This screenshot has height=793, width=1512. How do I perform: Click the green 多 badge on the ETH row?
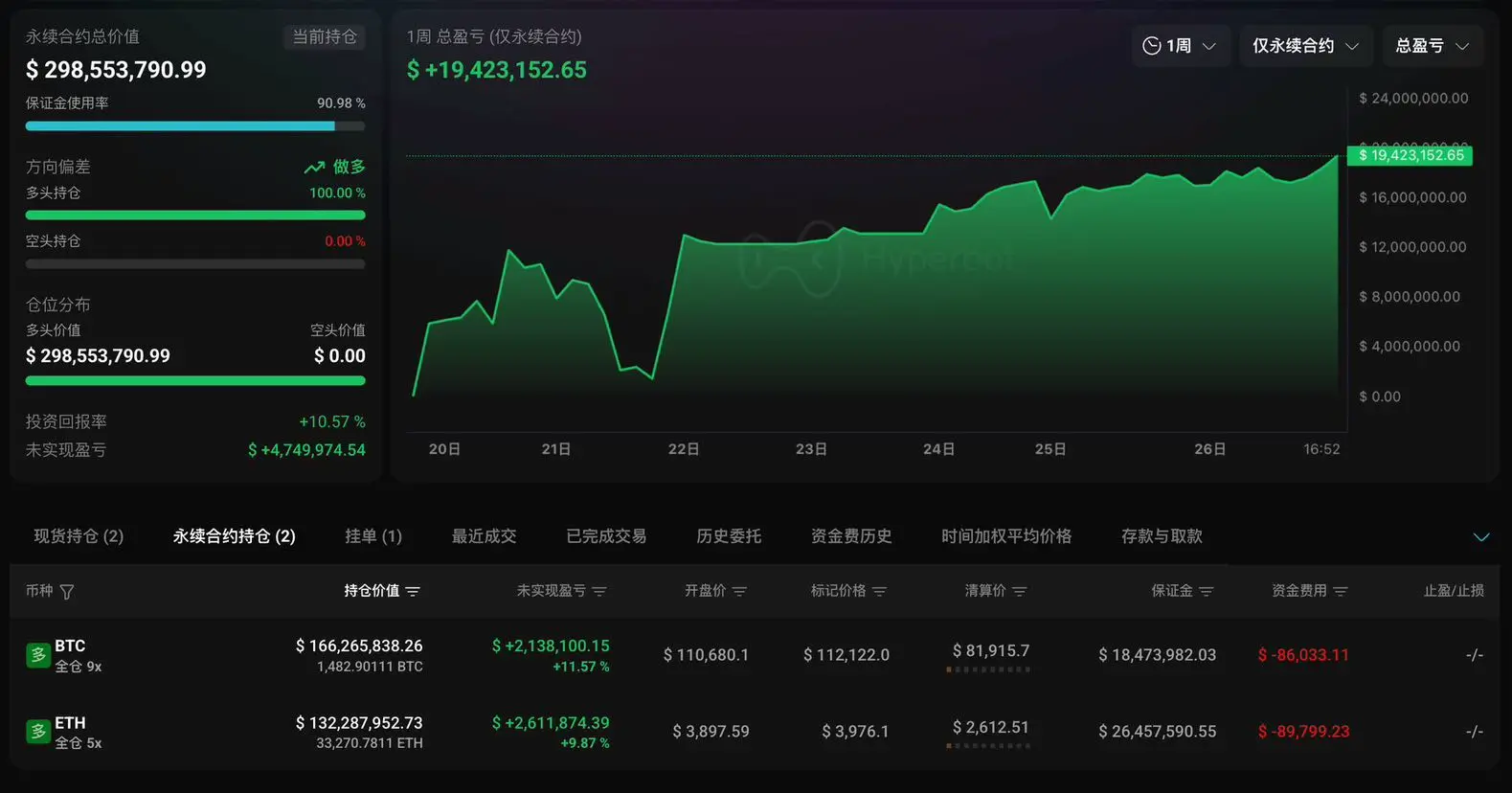(38, 732)
